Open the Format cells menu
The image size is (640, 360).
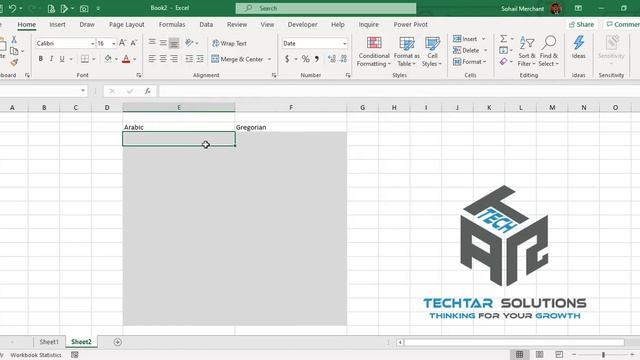pyautogui.click(x=470, y=62)
